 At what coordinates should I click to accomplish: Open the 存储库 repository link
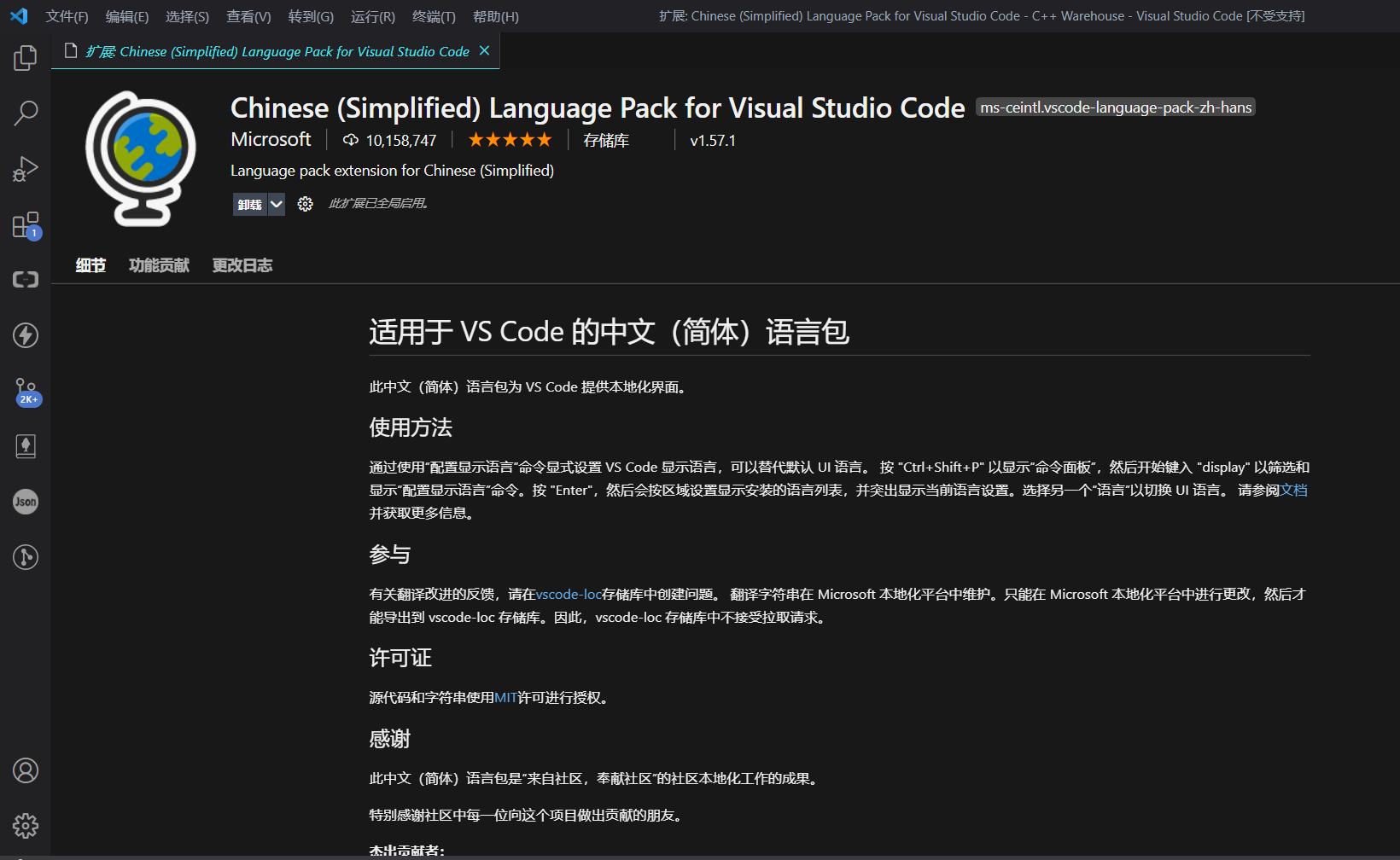click(606, 140)
